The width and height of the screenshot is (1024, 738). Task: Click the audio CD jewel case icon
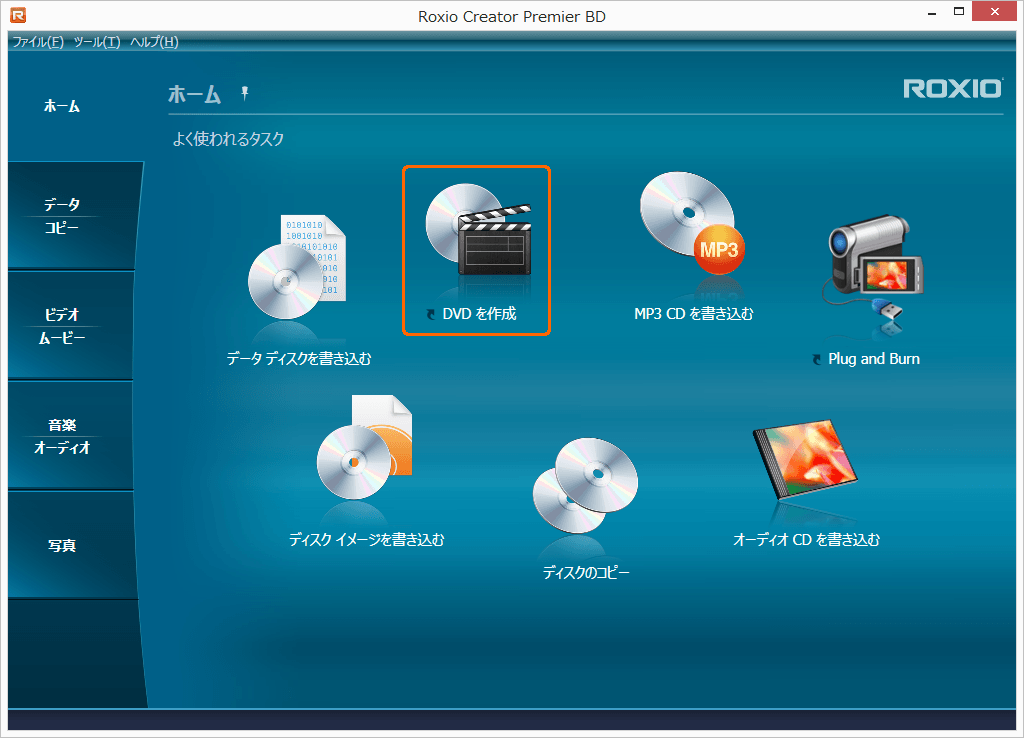(805, 459)
